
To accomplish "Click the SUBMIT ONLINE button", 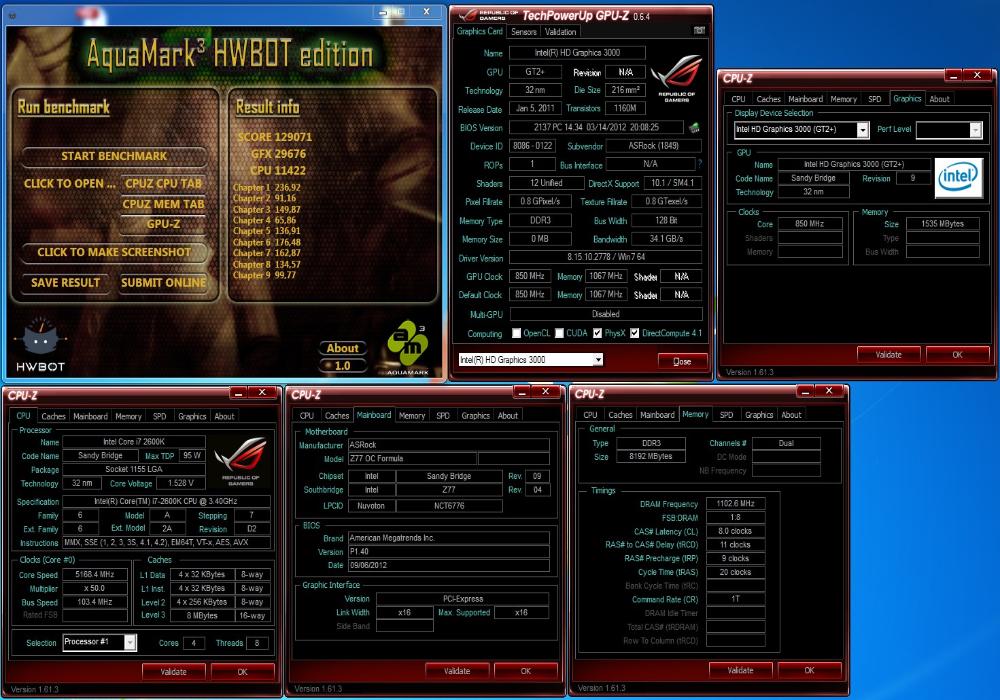I will (x=163, y=283).
